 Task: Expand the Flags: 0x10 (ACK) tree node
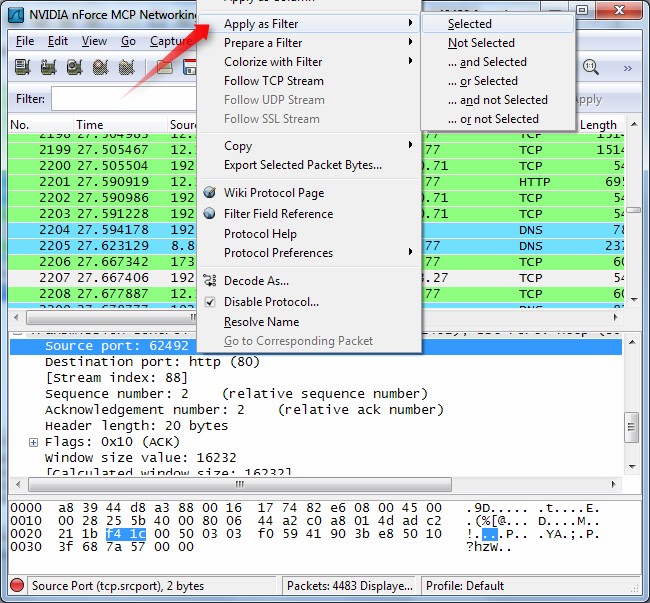click(x=34, y=442)
